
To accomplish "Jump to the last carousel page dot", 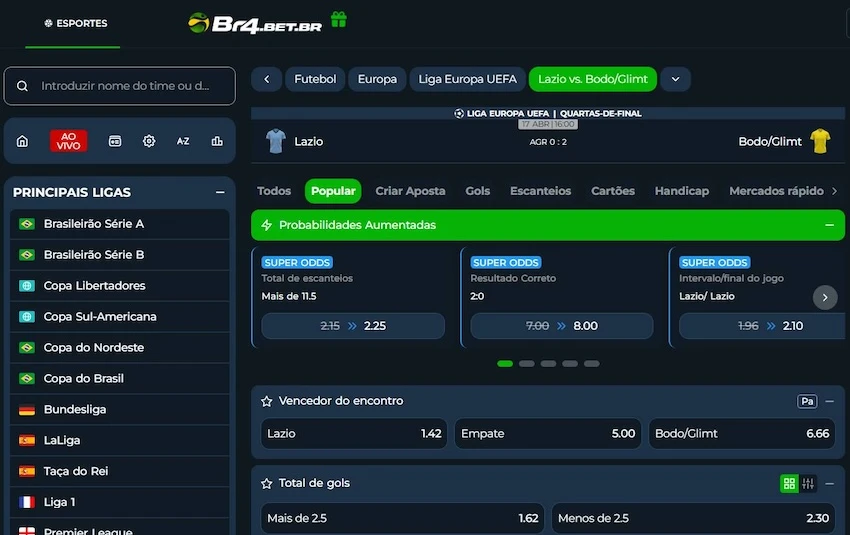I will point(591,364).
